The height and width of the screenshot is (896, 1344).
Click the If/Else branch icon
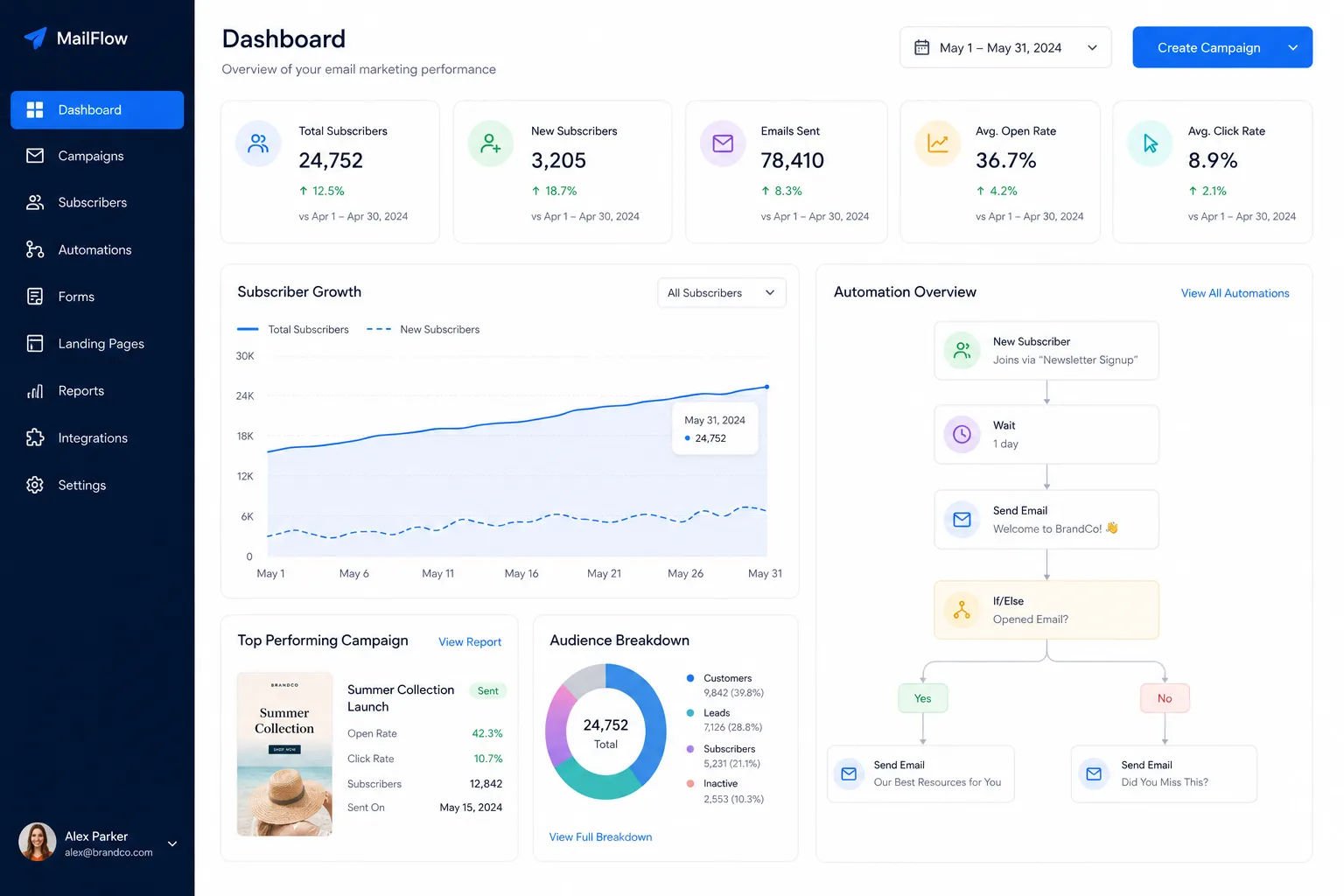[962, 610]
